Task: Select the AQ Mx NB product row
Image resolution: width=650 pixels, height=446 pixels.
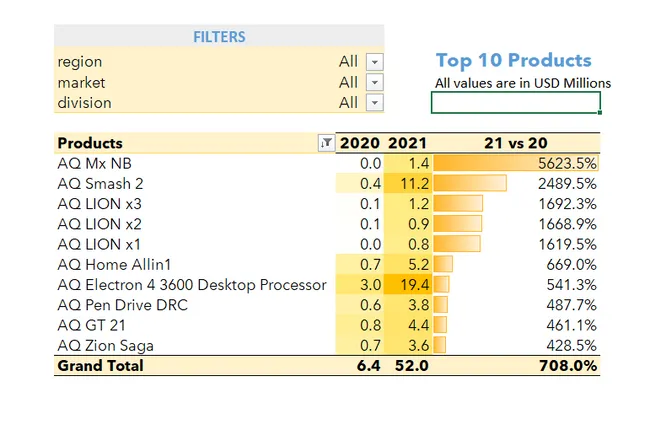Action: click(x=327, y=163)
